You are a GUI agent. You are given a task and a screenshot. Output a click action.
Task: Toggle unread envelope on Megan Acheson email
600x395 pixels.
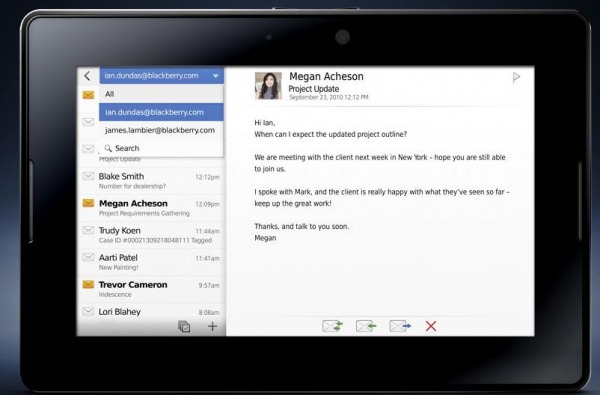[x=88, y=203]
